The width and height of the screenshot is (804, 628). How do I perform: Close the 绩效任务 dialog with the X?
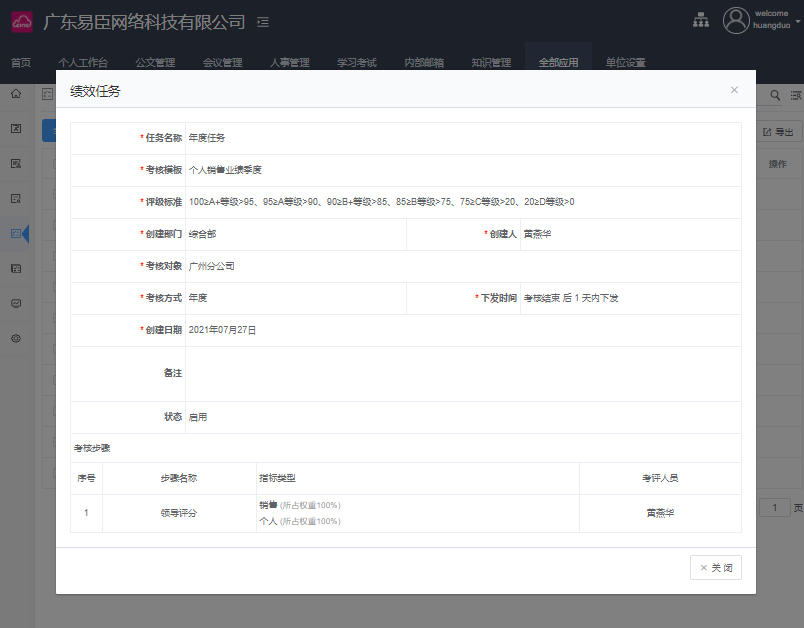[x=734, y=90]
